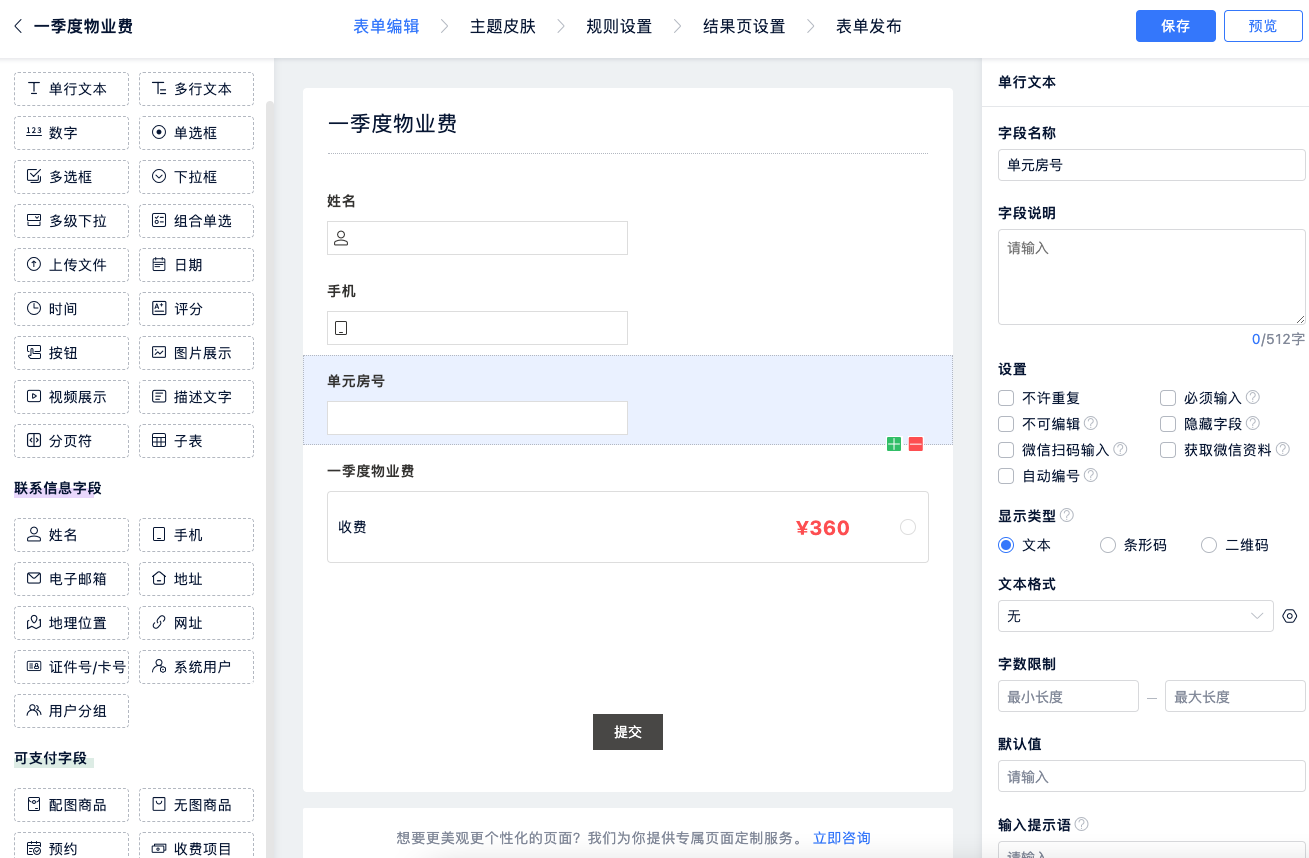Click the 保存 button

tap(1175, 26)
